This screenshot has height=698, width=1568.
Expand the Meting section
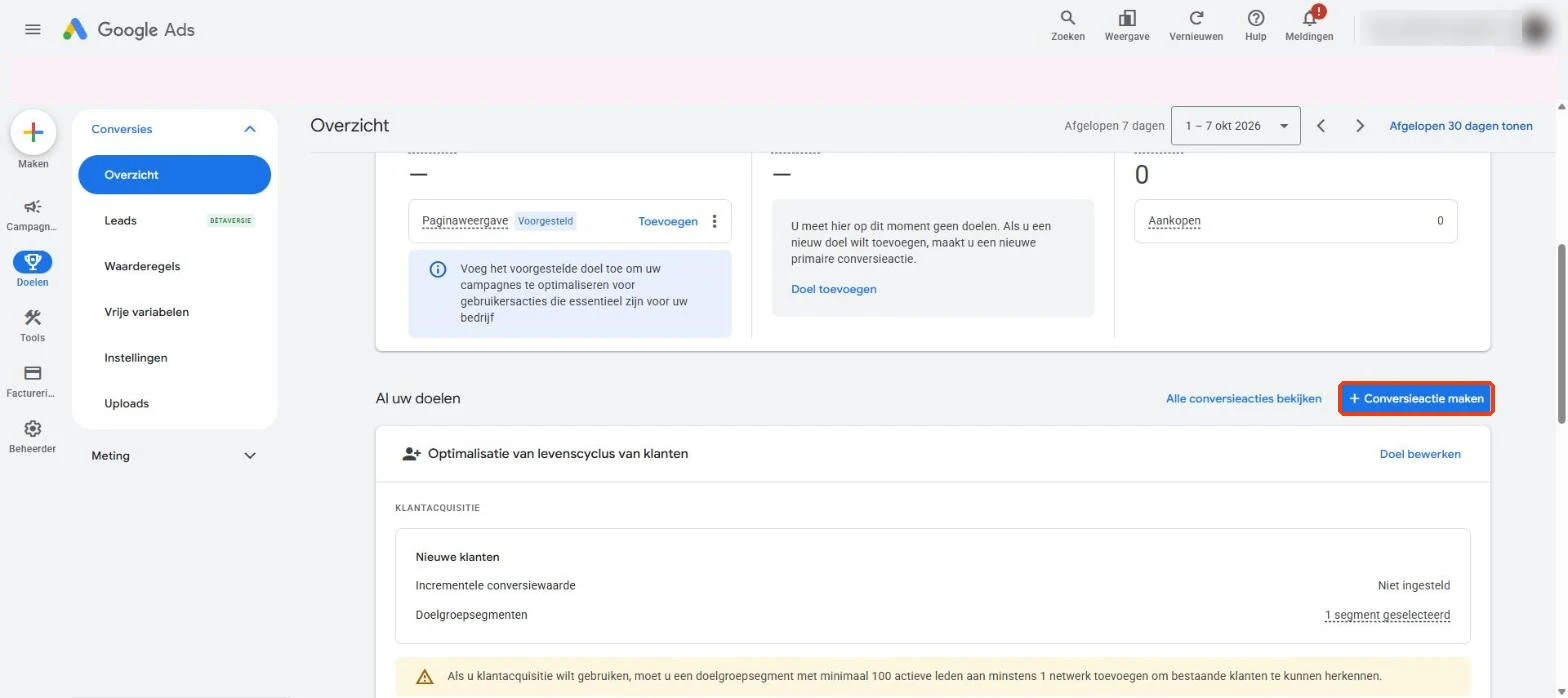click(x=250, y=456)
